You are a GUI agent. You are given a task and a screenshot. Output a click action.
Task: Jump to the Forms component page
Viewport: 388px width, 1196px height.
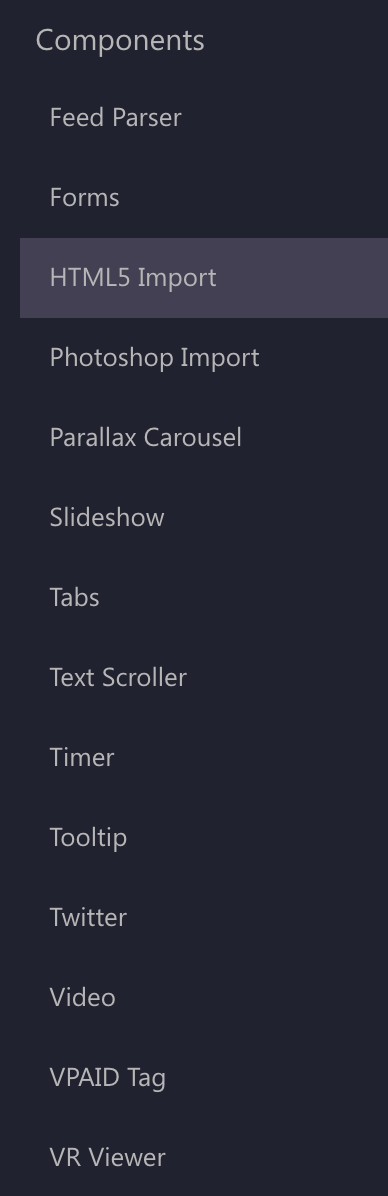pos(204,198)
